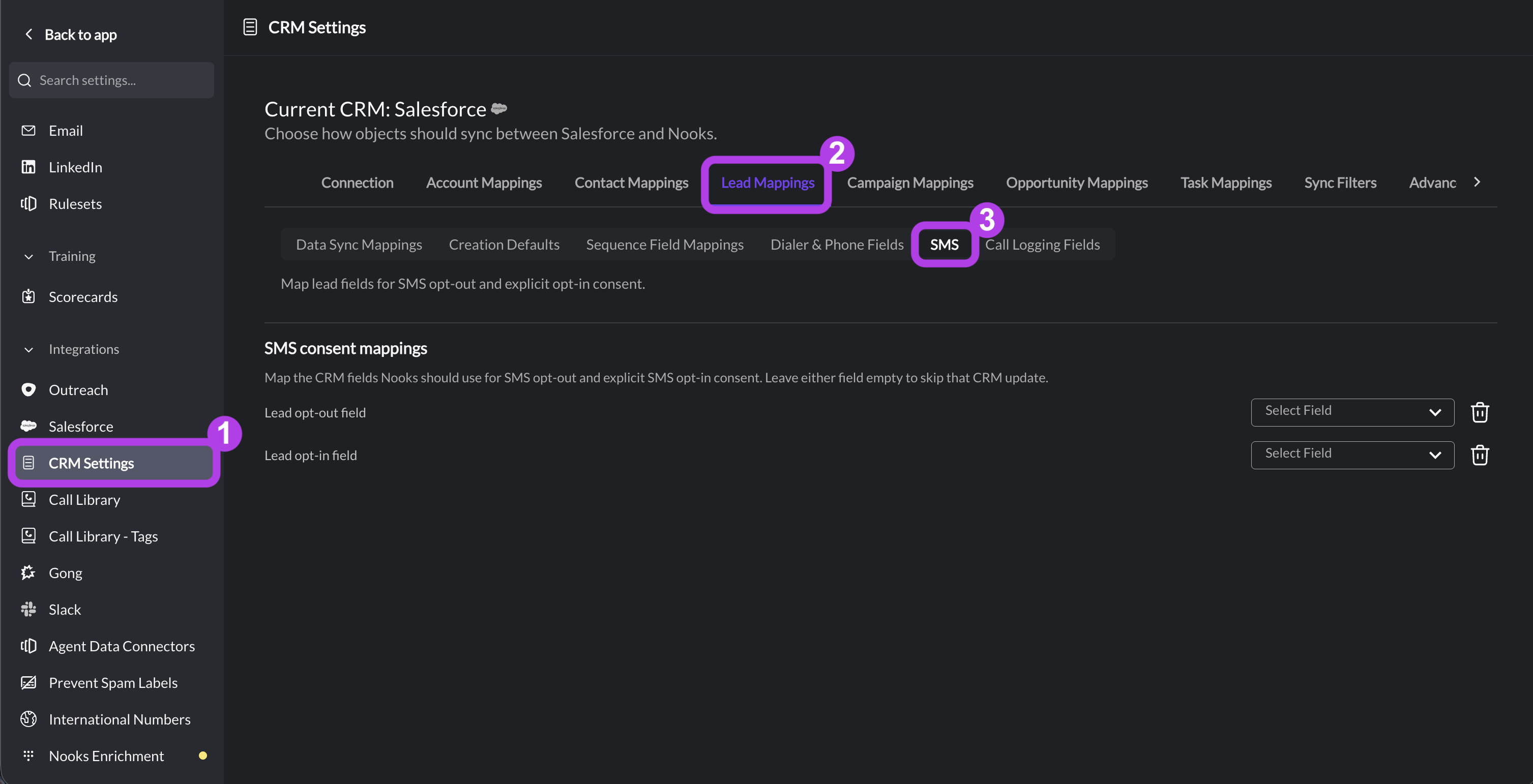Viewport: 1533px width, 784px height.
Task: Open the partially visible Advanced tab
Action: pyautogui.click(x=1432, y=183)
